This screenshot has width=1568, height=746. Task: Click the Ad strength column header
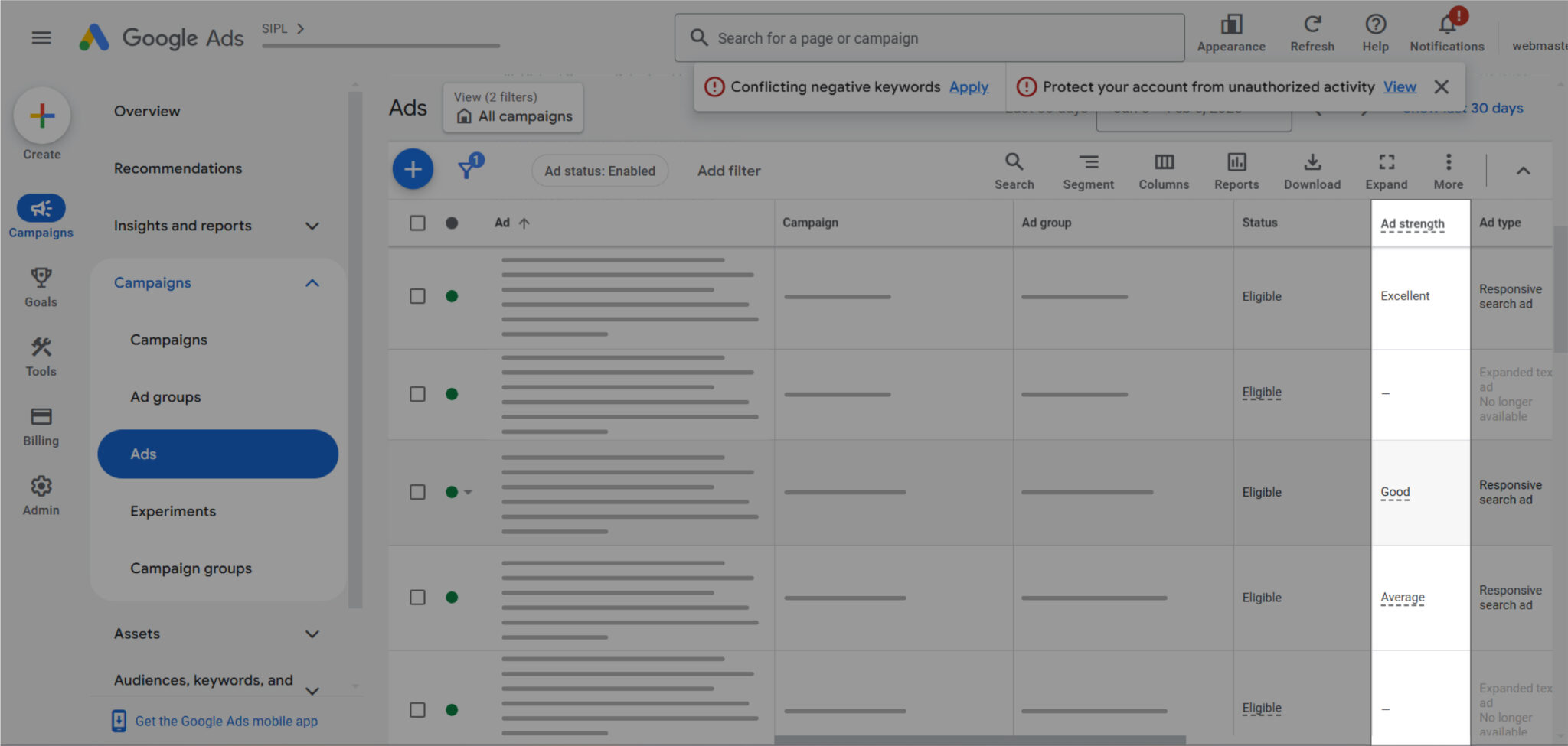point(1413,223)
